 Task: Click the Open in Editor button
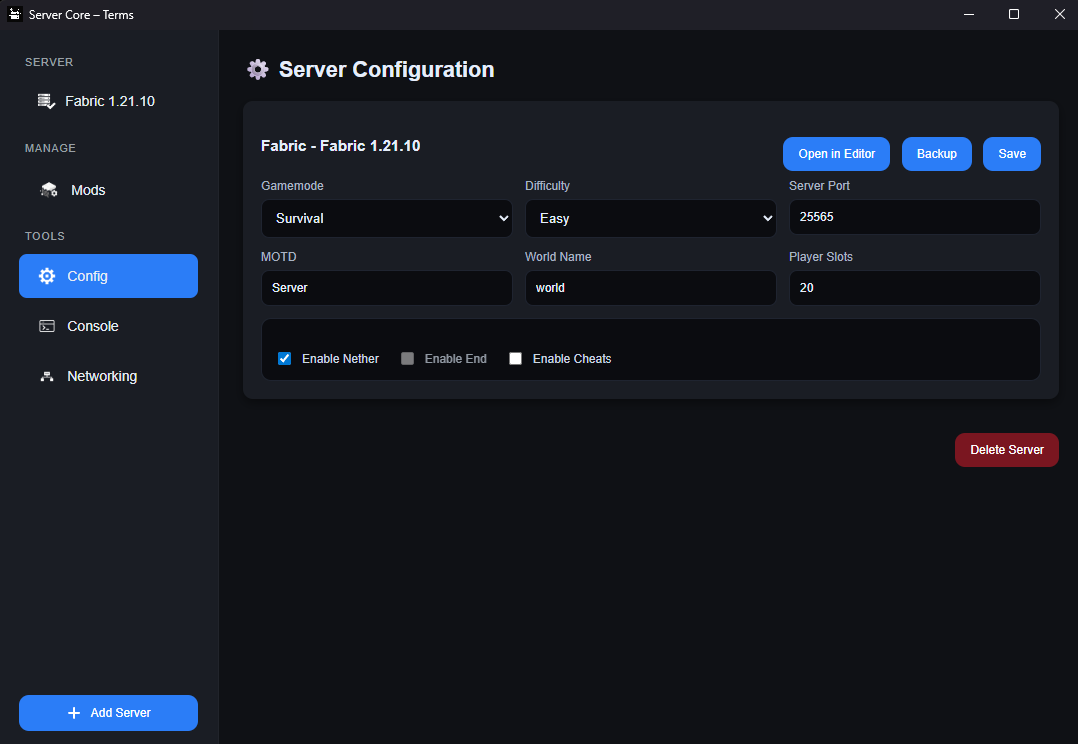(x=836, y=154)
